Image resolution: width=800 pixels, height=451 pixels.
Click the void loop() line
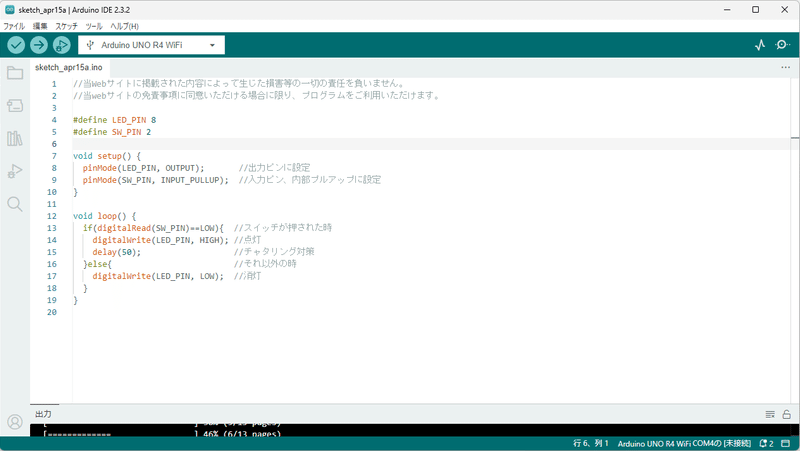(x=105, y=216)
